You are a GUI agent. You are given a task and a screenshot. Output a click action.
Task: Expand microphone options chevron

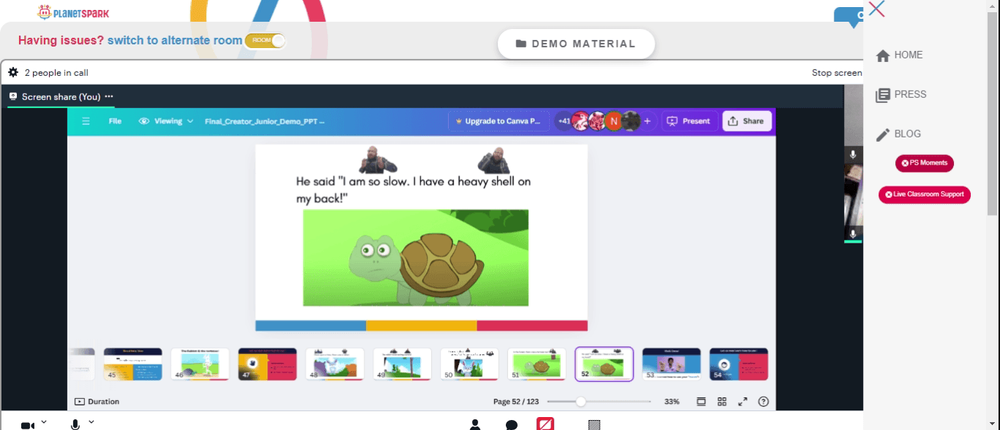(x=91, y=422)
